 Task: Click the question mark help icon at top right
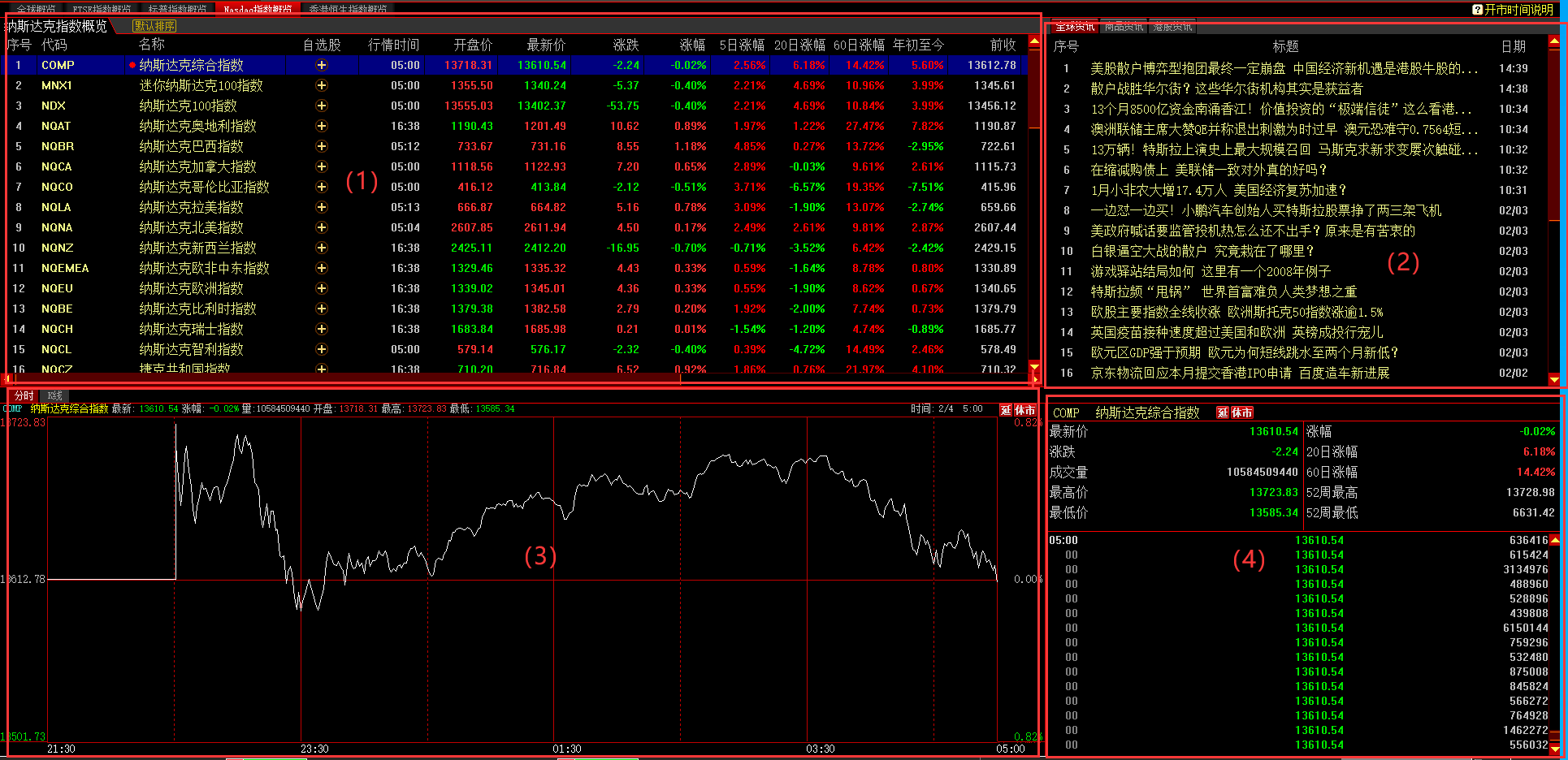point(1477,10)
